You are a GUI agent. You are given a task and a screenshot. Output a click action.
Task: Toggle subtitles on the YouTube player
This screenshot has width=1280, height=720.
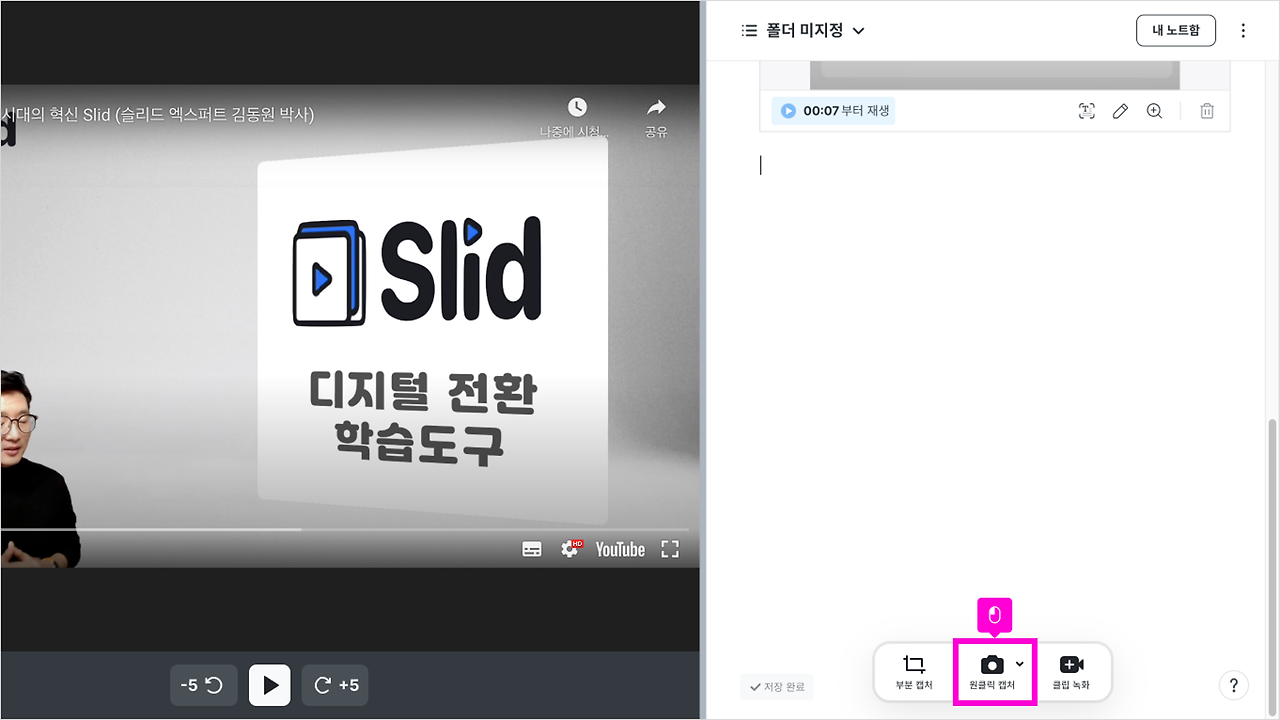(x=532, y=548)
